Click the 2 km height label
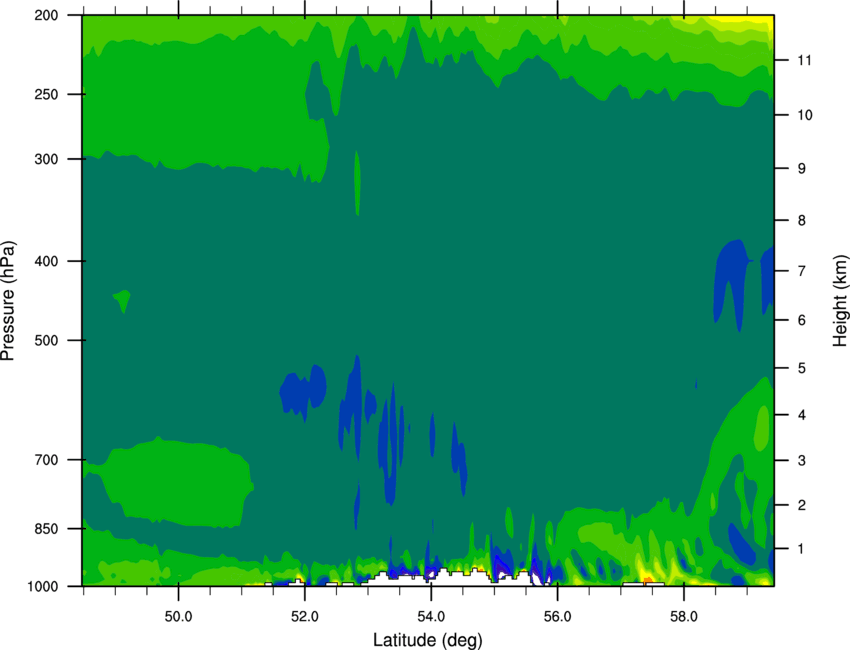This screenshot has height=650, width=850. [802, 505]
